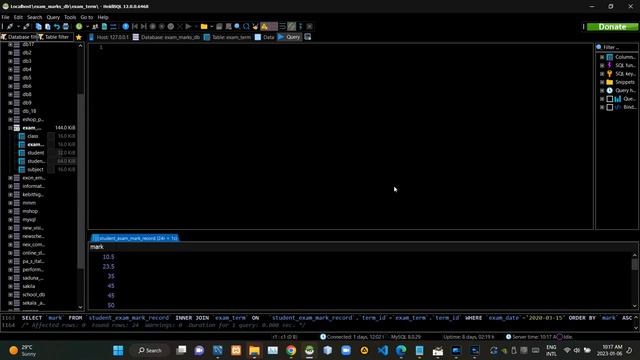Expand the mysql database node
Viewport: 640px width, 360px height.
[x=10, y=220]
